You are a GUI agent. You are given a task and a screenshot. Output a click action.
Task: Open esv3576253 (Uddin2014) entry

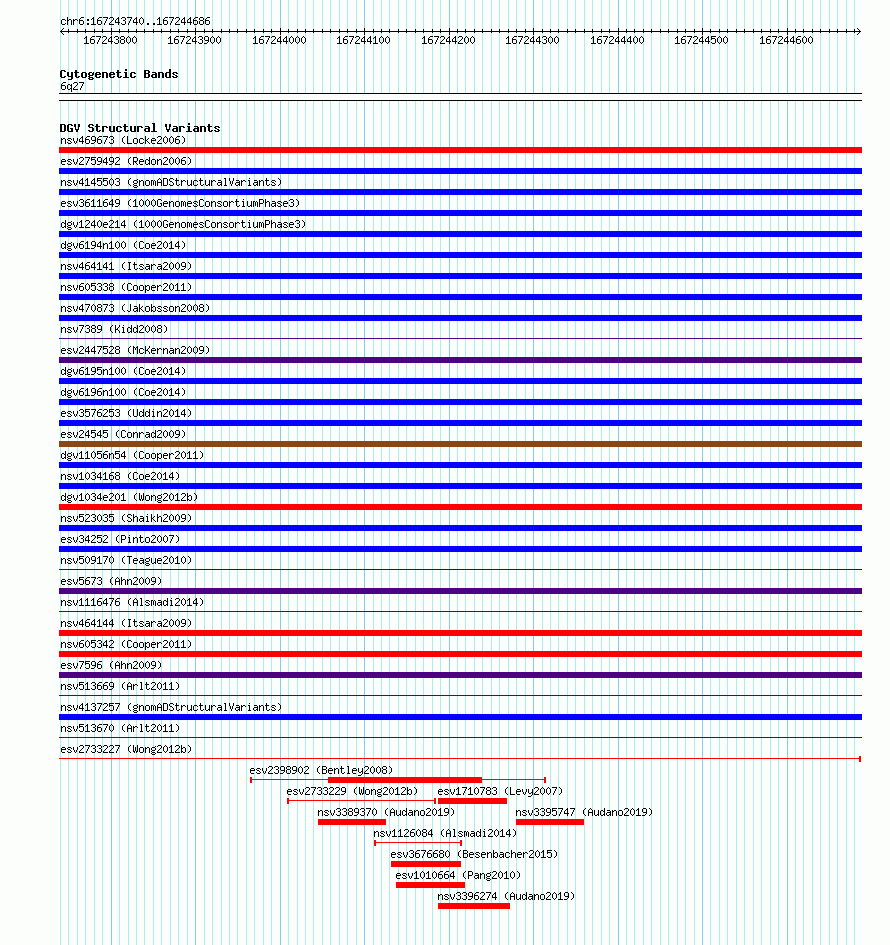click(x=126, y=413)
